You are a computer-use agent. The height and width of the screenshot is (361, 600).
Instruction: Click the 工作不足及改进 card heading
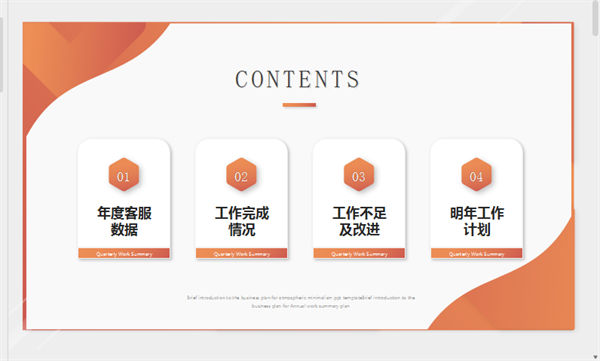tap(359, 221)
